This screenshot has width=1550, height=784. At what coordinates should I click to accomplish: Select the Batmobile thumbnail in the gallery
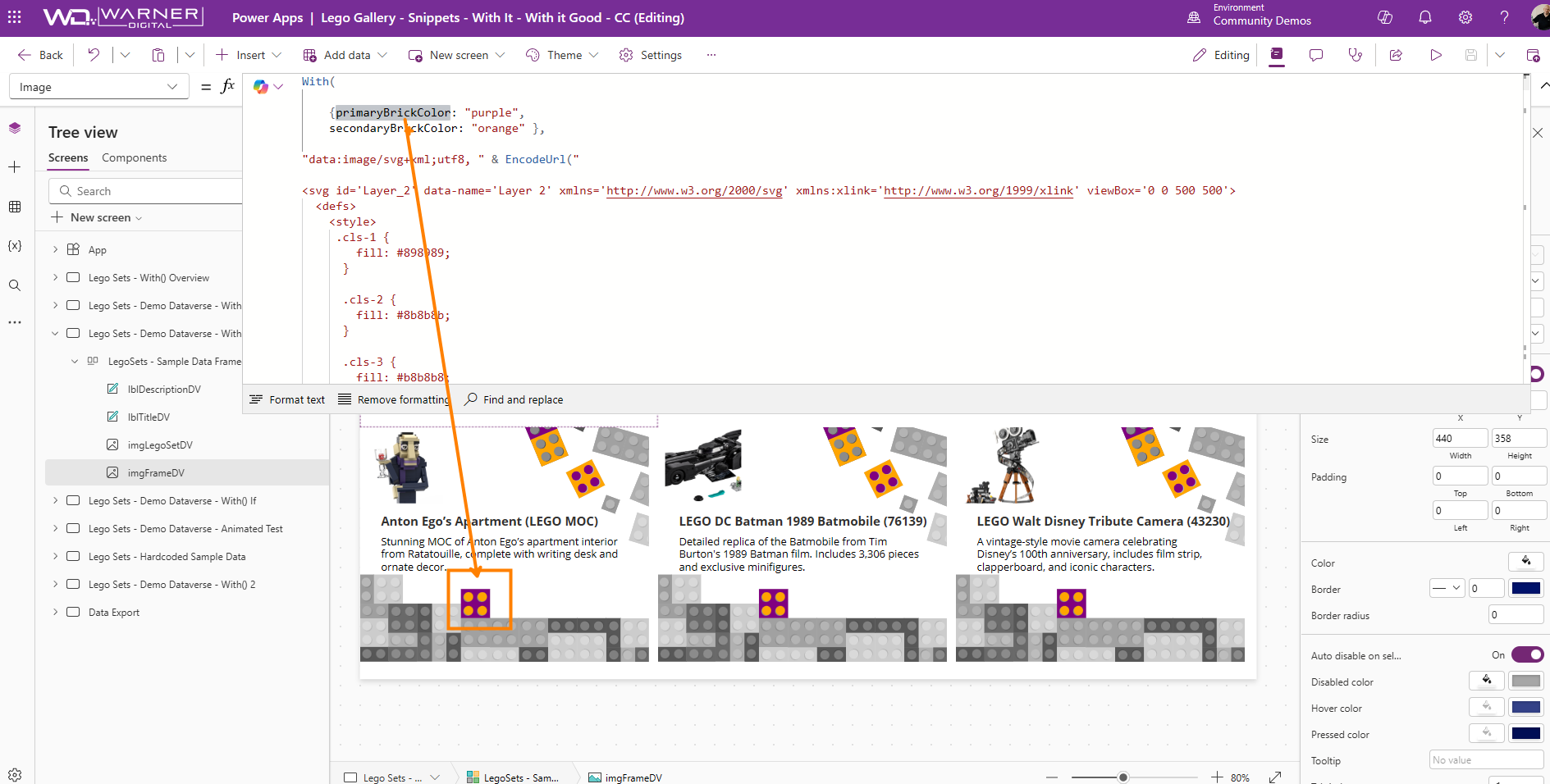(703, 466)
